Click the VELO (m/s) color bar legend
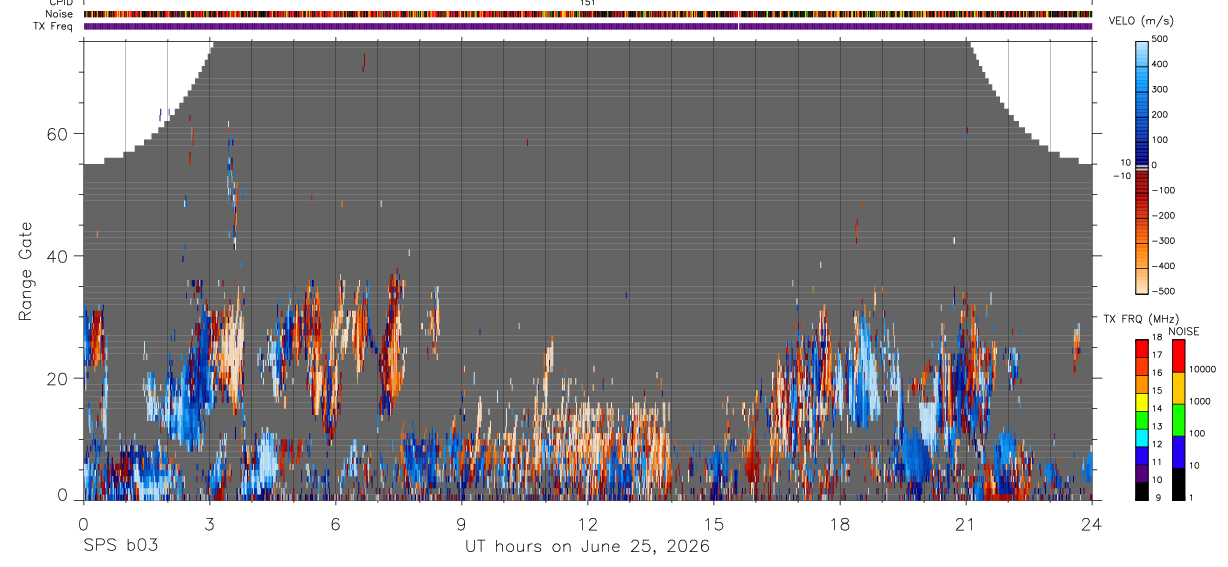Image resolution: width=1228 pixels, height=567 pixels. pos(1142,165)
